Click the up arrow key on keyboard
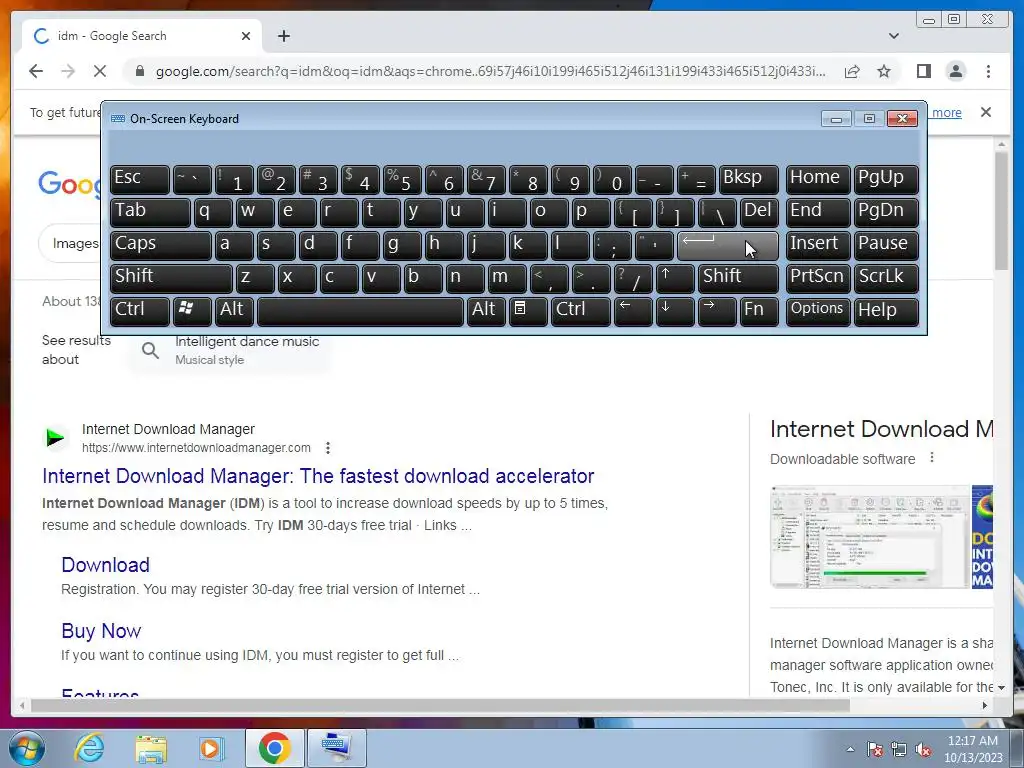The width and height of the screenshot is (1024, 768). coord(675,278)
